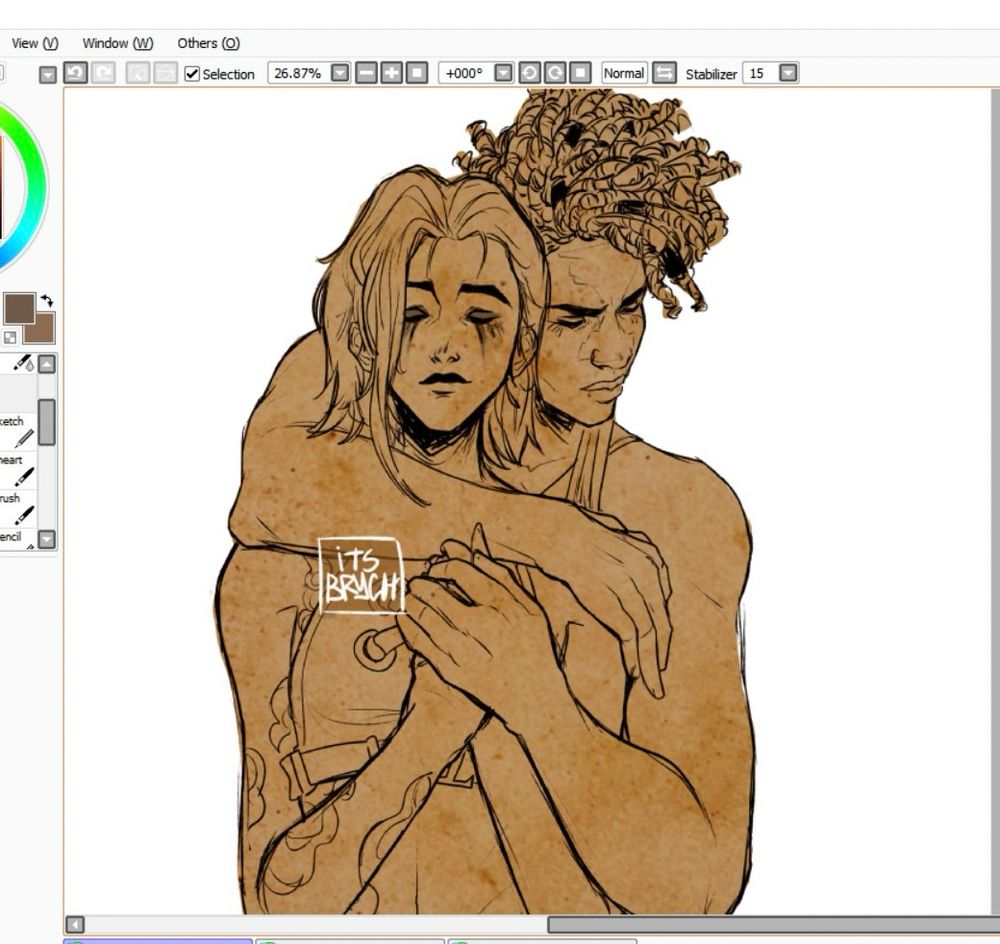Pick the background color swatch
The height and width of the screenshot is (944, 1000).
[x=43, y=330]
